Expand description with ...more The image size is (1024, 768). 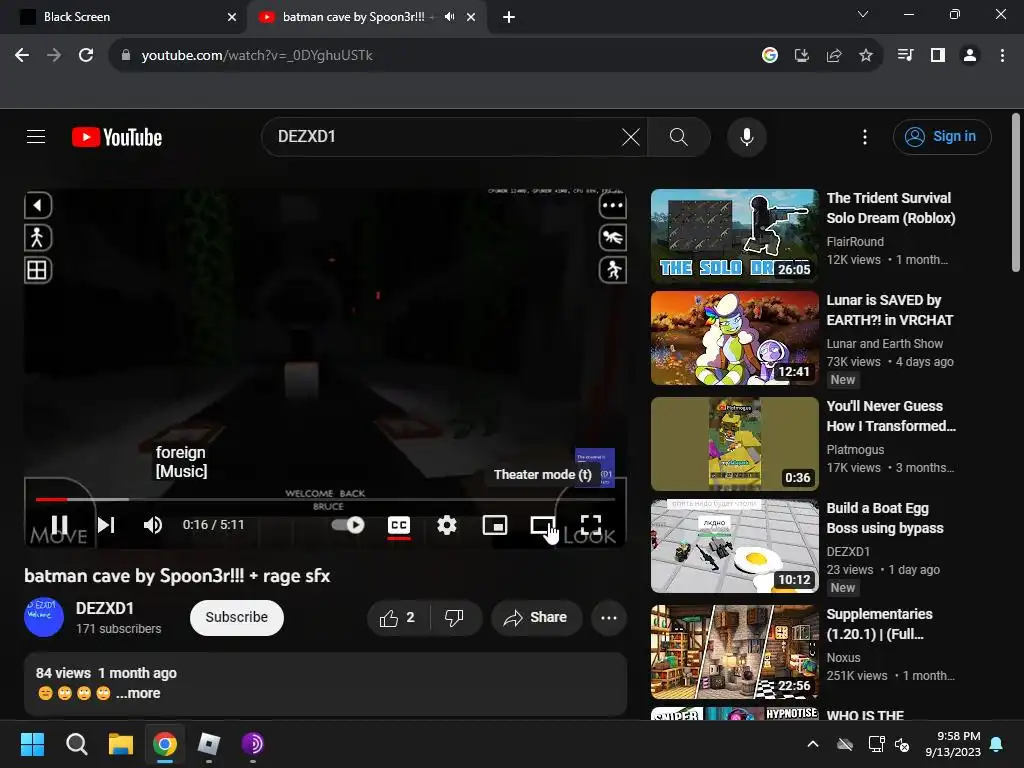click(138, 694)
